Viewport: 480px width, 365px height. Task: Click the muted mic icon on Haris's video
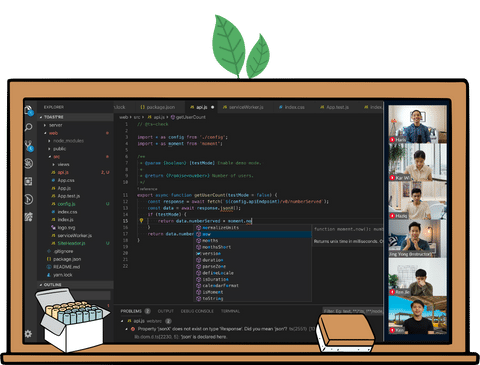(x=392, y=140)
